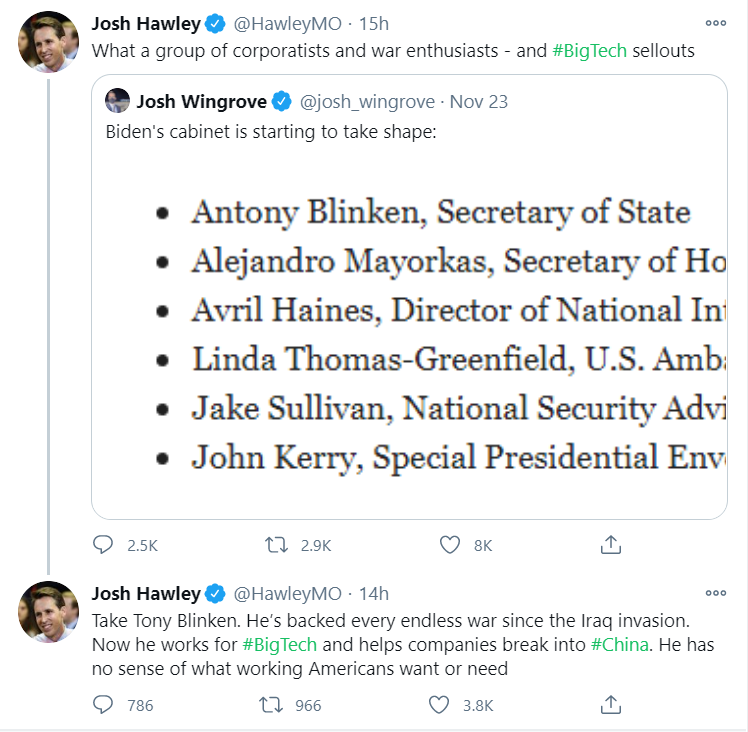Click the #BigTech hashtag in first tweet
The height and width of the screenshot is (732, 748).
pyautogui.click(x=589, y=51)
